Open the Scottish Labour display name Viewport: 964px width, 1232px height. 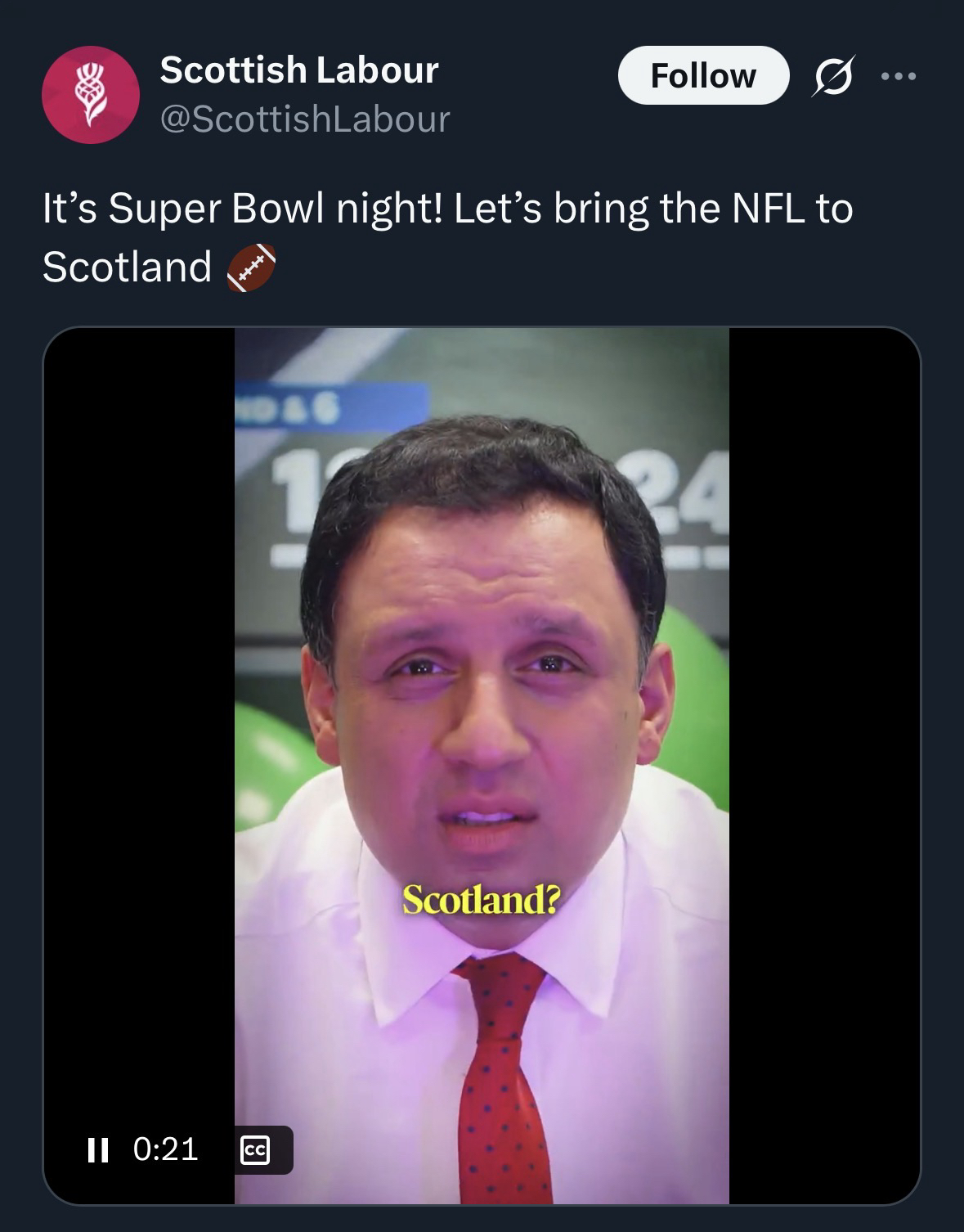[x=299, y=70]
